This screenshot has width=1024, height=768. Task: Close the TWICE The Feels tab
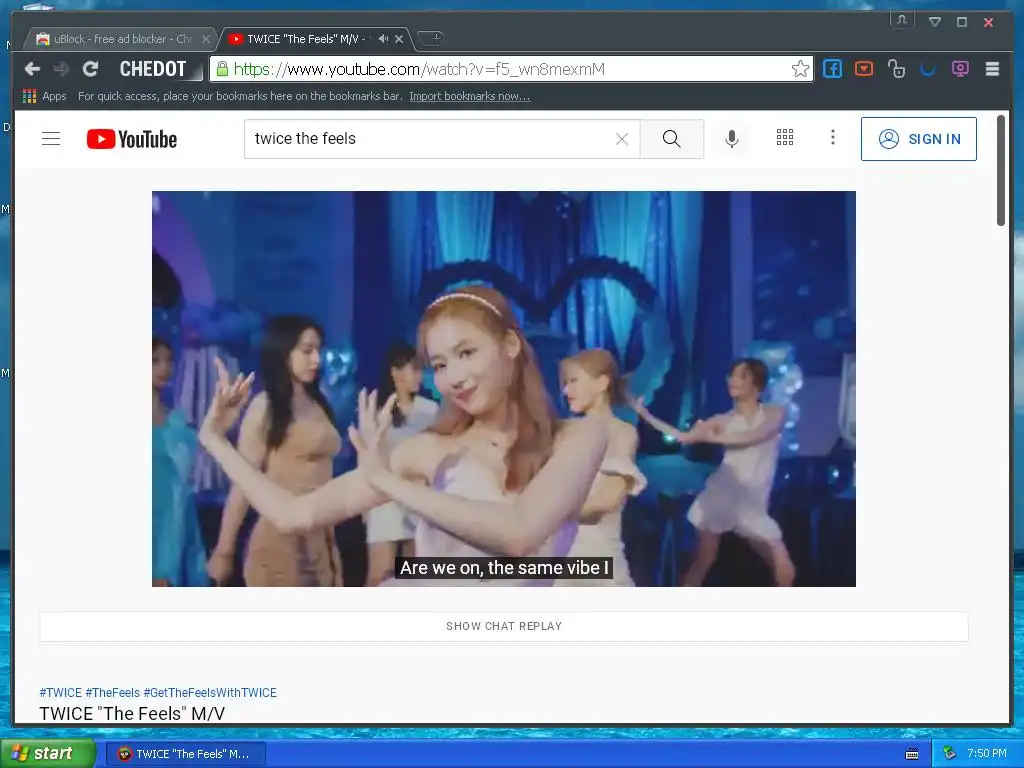tap(399, 39)
